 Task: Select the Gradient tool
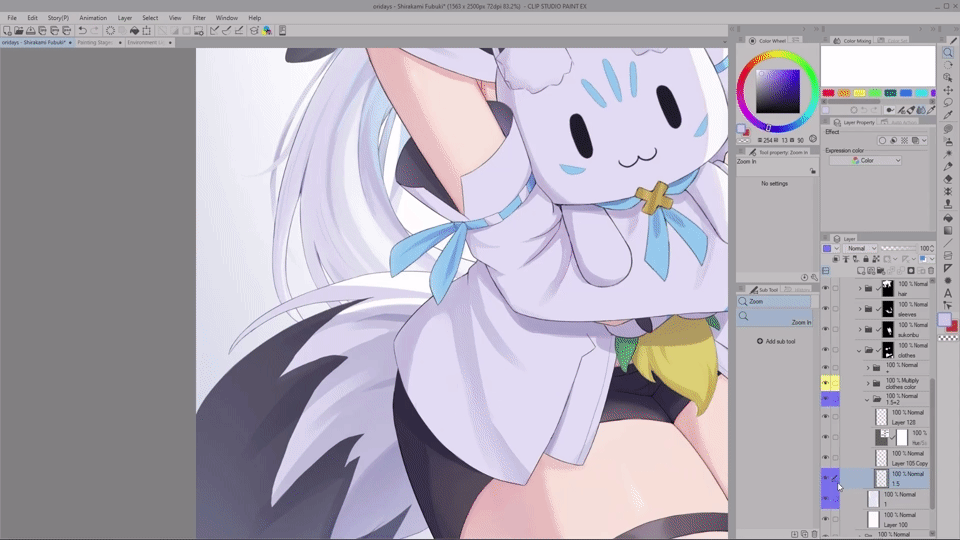948,230
